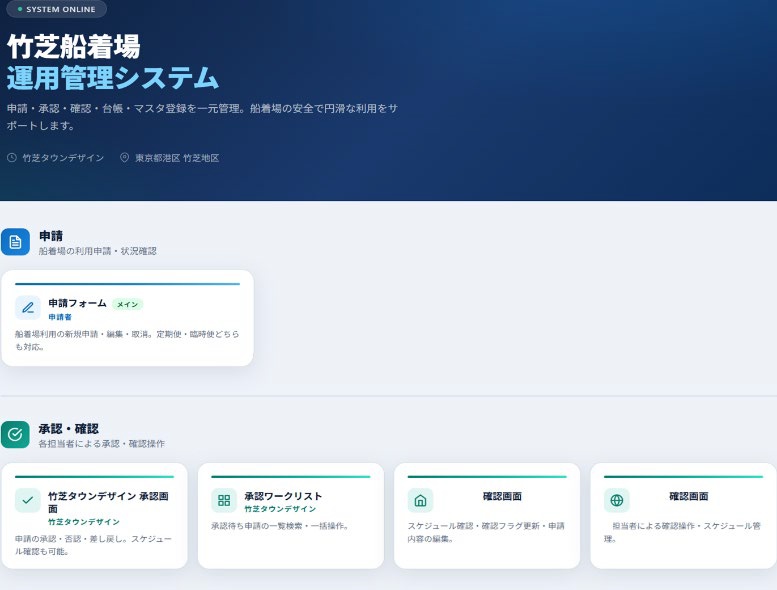Click subtitle 船着場の利用申請・状況確認
Viewport: 777px width, 590px height.
[98, 251]
